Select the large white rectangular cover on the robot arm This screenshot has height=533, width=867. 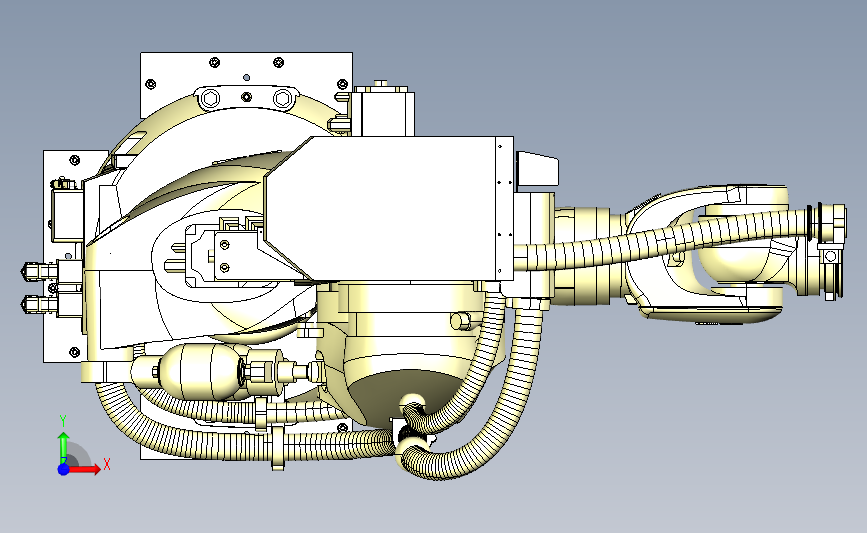pos(390,208)
